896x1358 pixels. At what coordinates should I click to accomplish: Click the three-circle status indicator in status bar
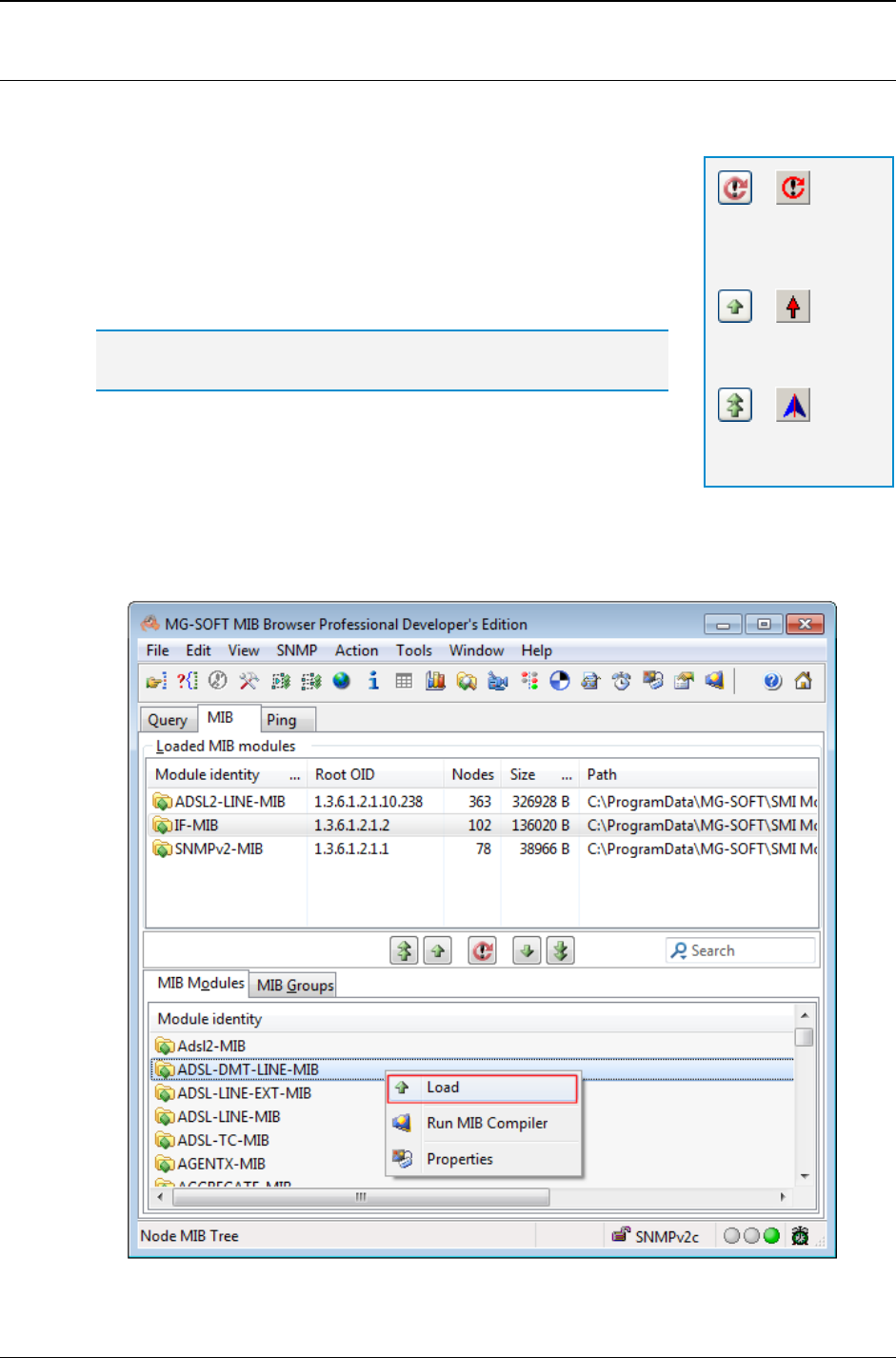[x=751, y=1236]
